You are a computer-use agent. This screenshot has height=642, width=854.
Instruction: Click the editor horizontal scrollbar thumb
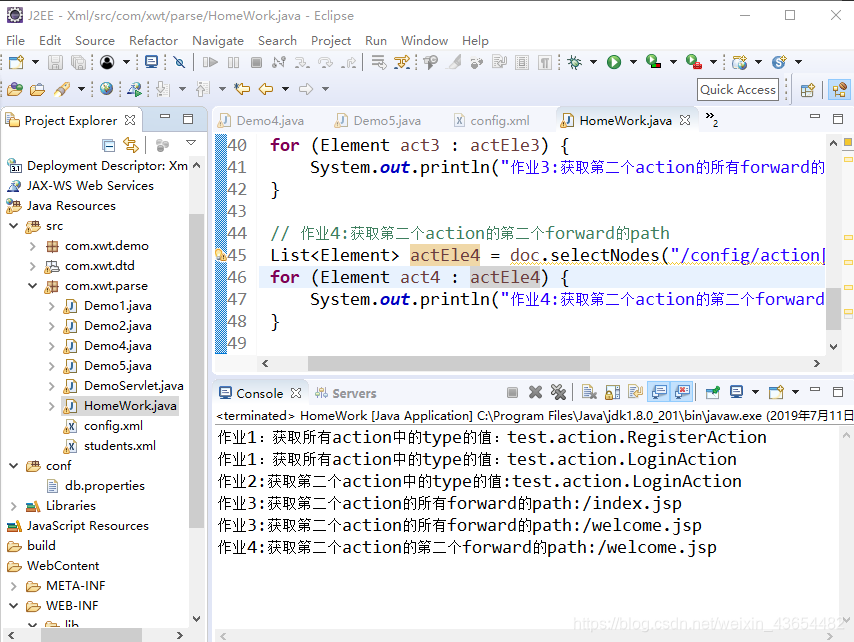[448, 363]
